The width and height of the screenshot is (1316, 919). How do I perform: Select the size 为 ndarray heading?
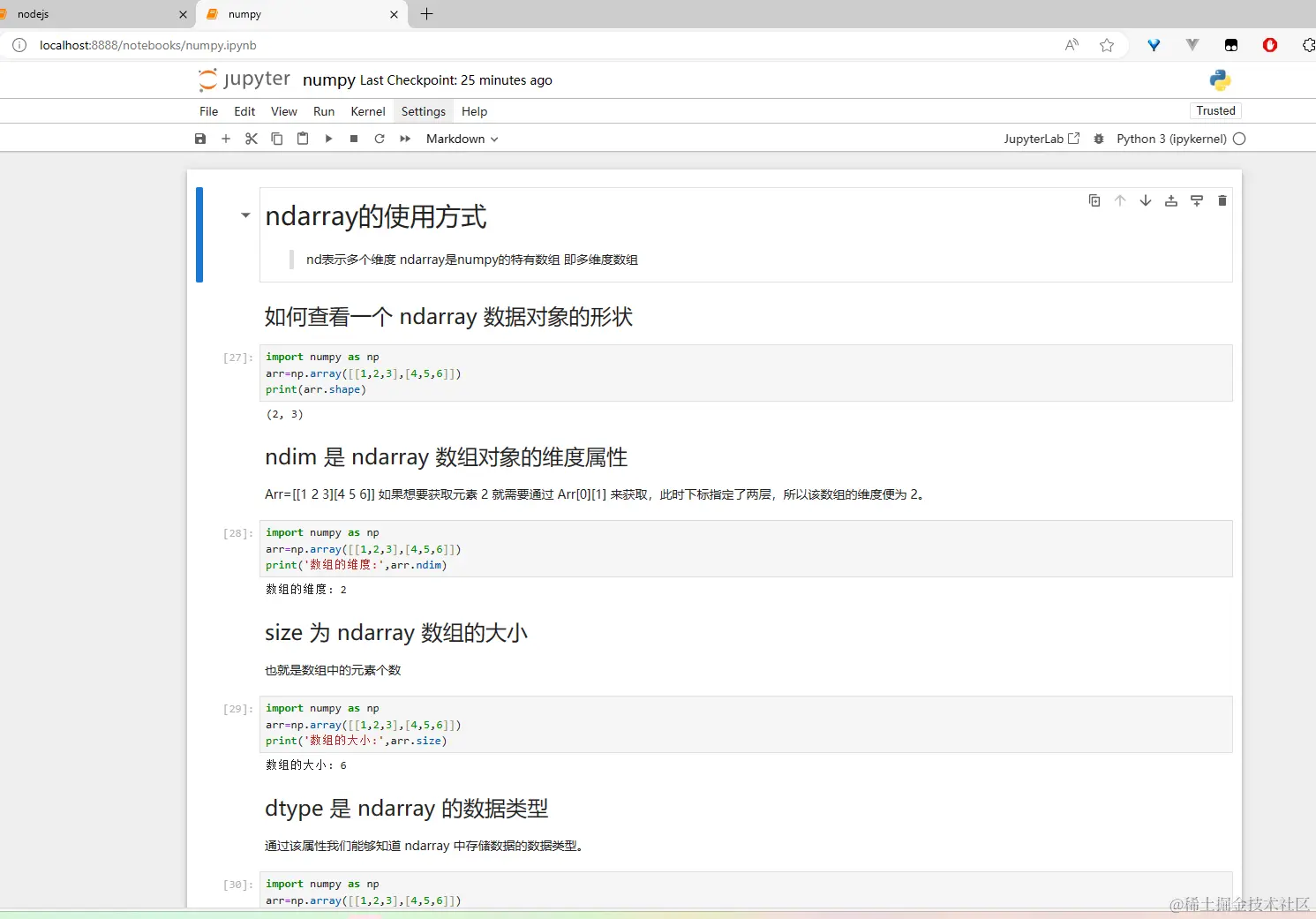coord(396,633)
